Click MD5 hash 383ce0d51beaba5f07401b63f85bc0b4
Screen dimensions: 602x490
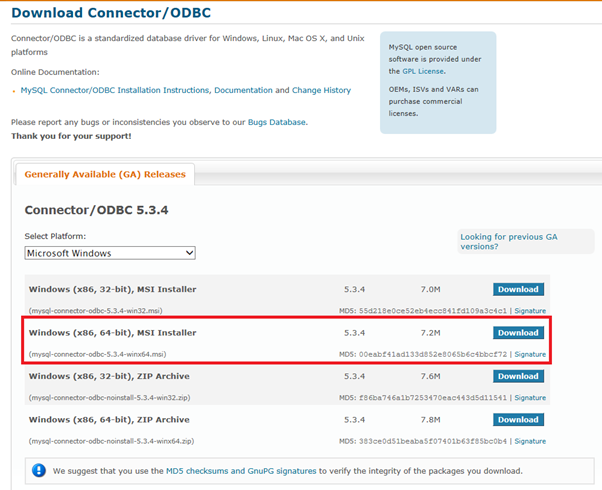433,441
